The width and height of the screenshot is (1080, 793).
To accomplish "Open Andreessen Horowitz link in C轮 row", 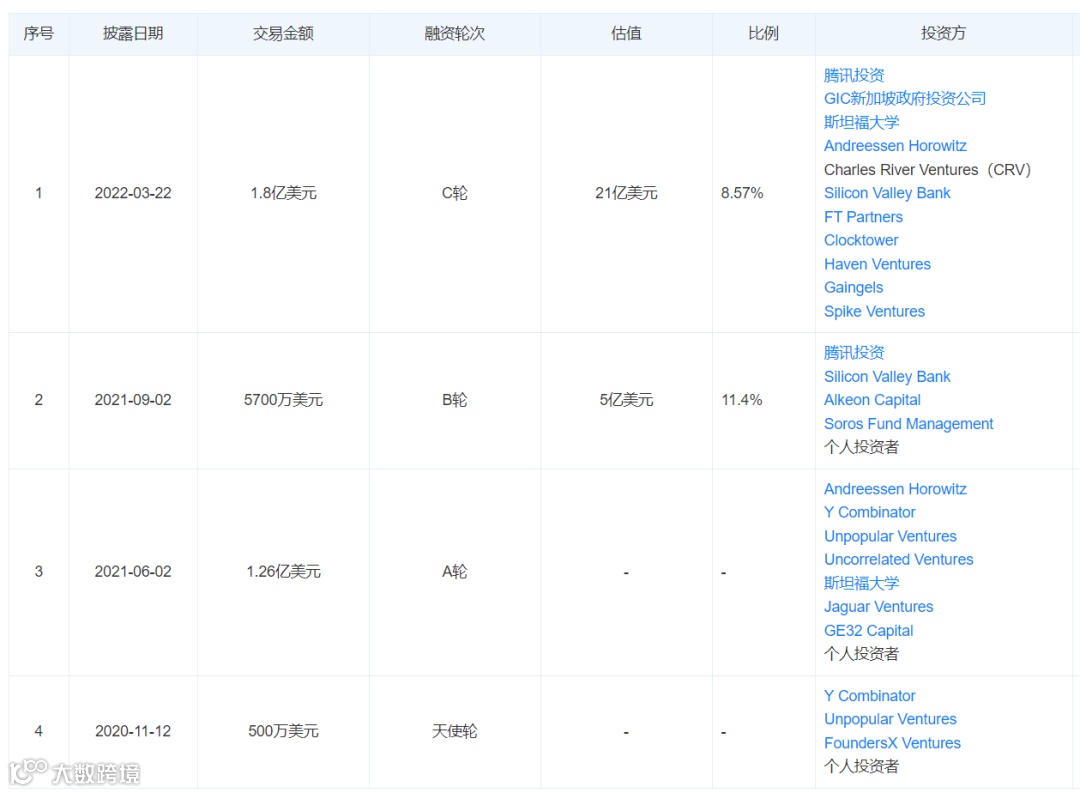I will click(895, 146).
